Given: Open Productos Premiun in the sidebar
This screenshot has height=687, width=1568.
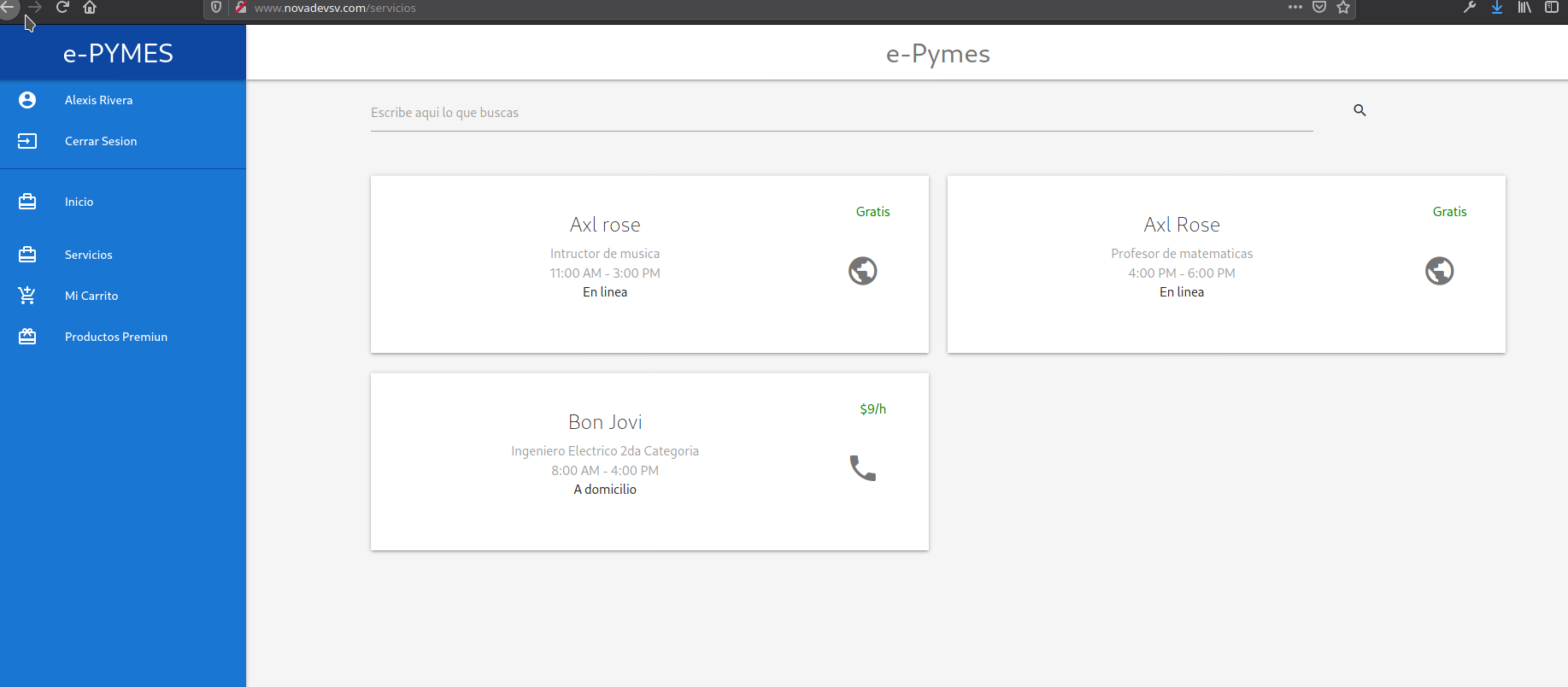Looking at the screenshot, I should coord(123,337).
